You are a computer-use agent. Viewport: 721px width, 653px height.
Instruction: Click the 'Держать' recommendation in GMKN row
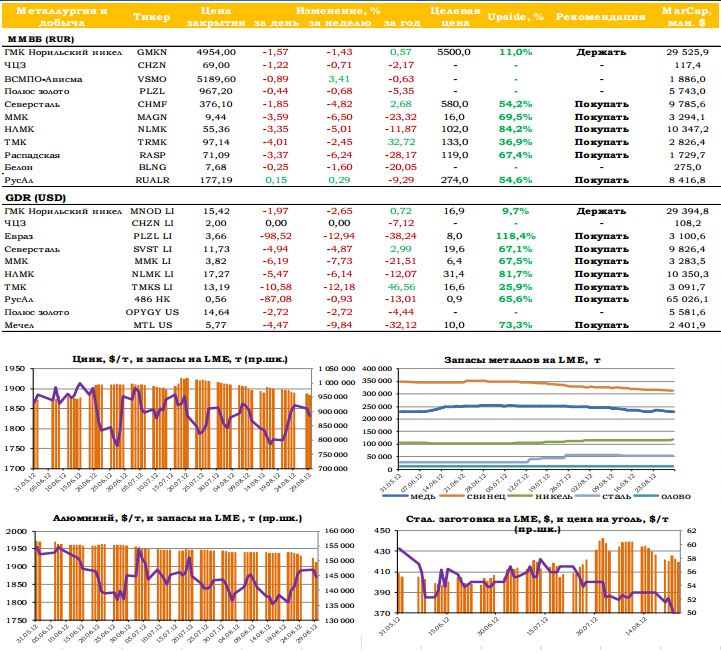(x=600, y=51)
